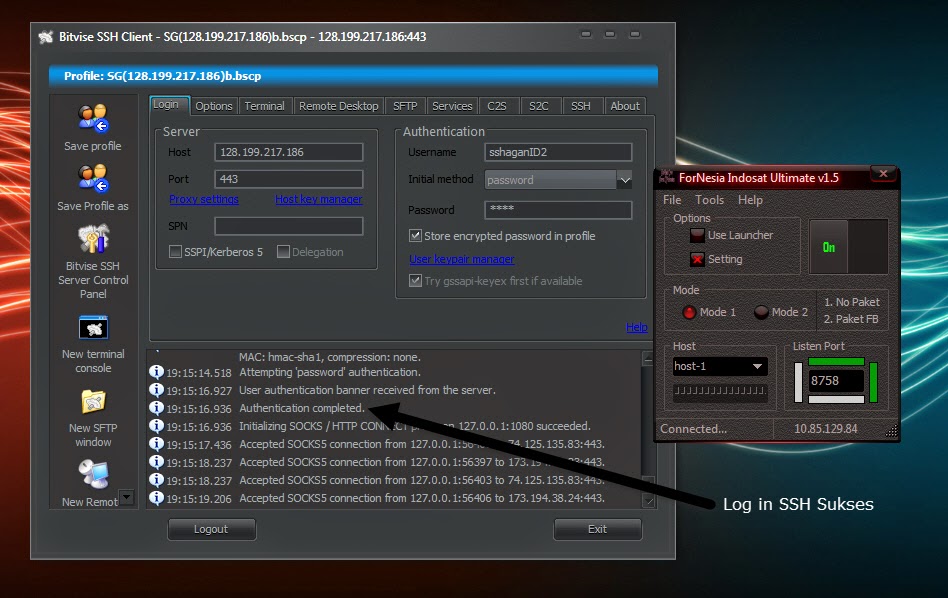This screenshot has height=598, width=948.
Task: Click the progress bar under host-1
Action: pyautogui.click(x=720, y=391)
